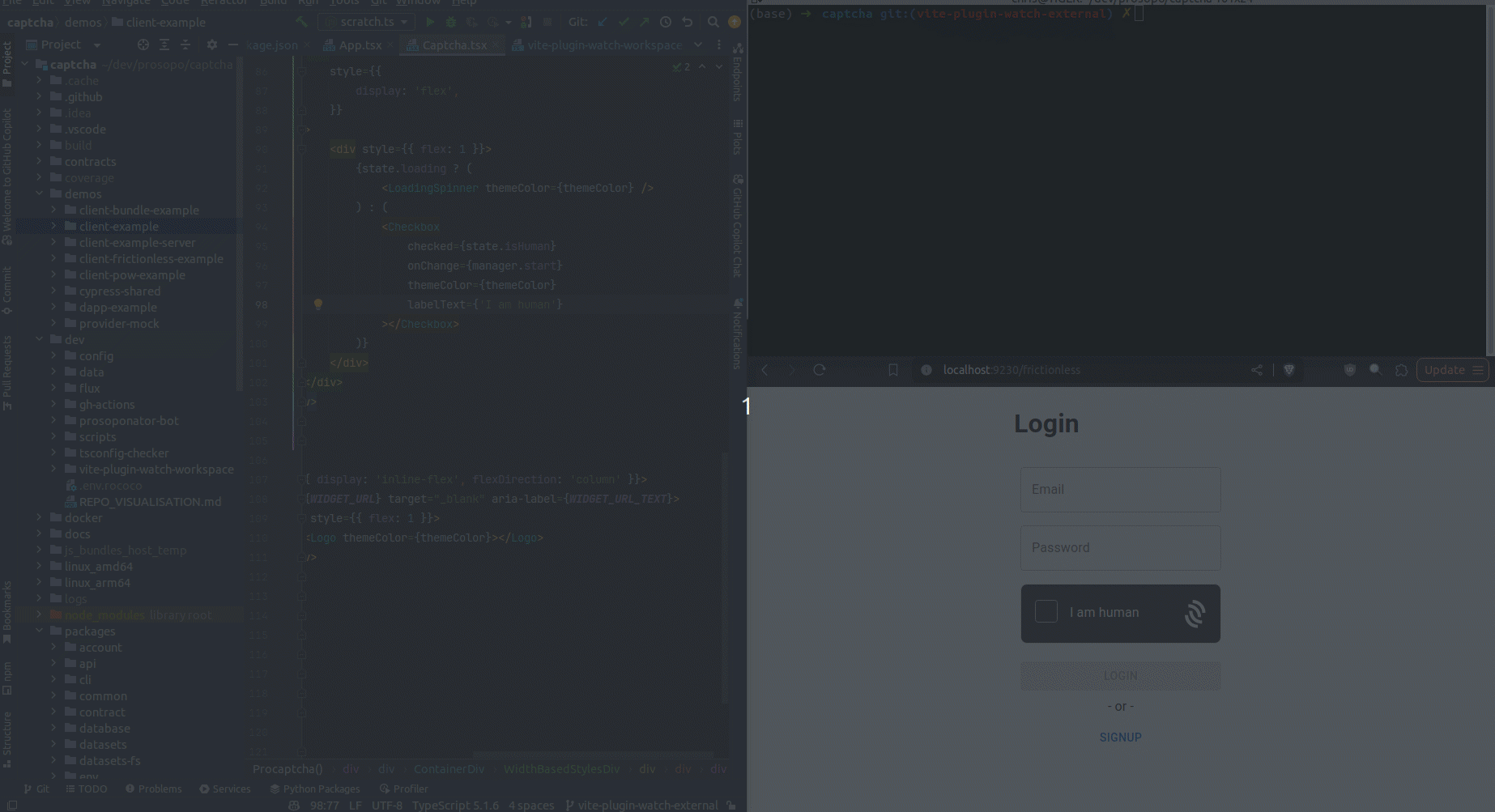The height and width of the screenshot is (812, 1495).
Task: Expand the docker folder
Action: point(39,517)
